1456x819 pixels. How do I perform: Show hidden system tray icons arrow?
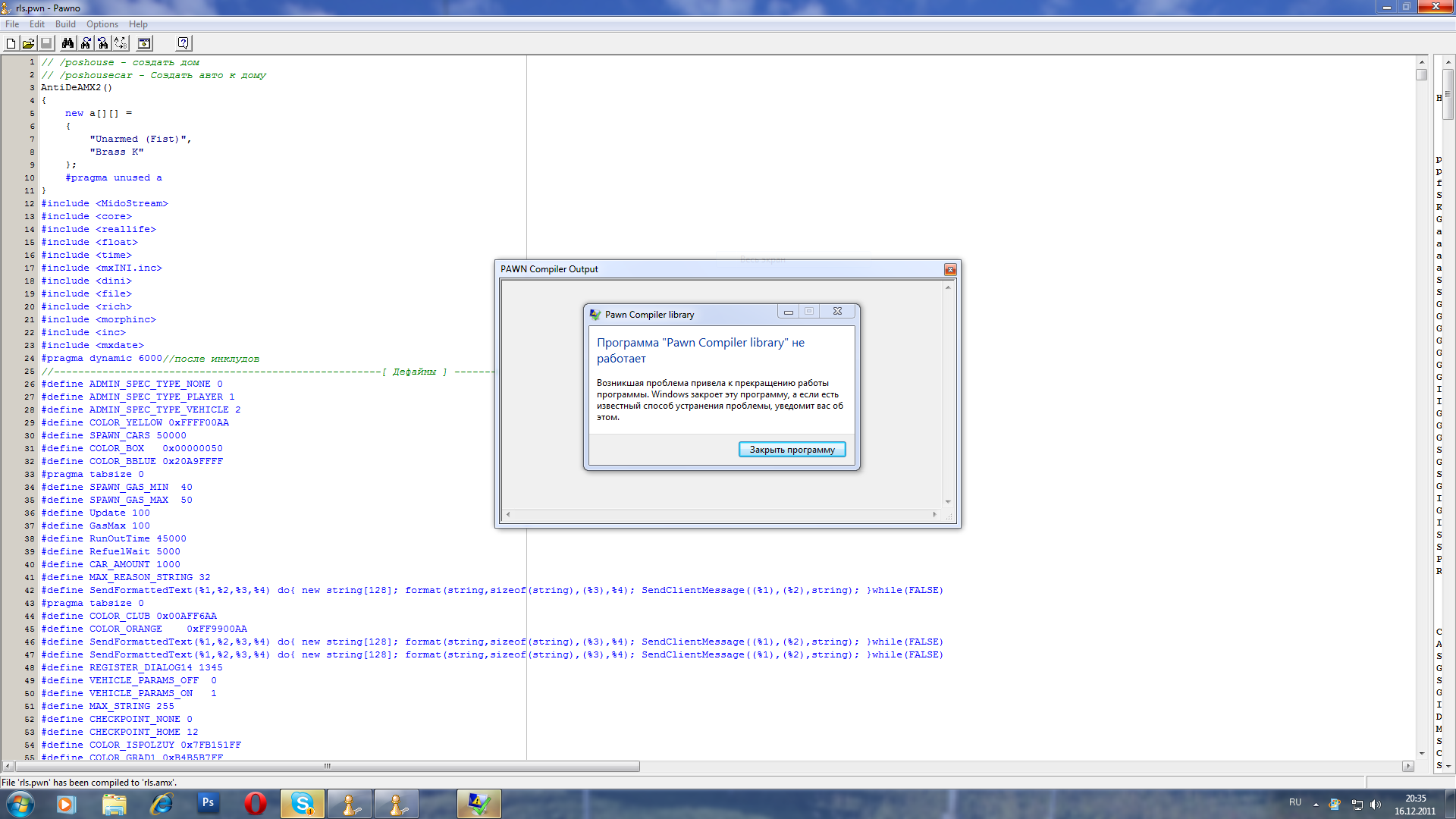point(1316,804)
